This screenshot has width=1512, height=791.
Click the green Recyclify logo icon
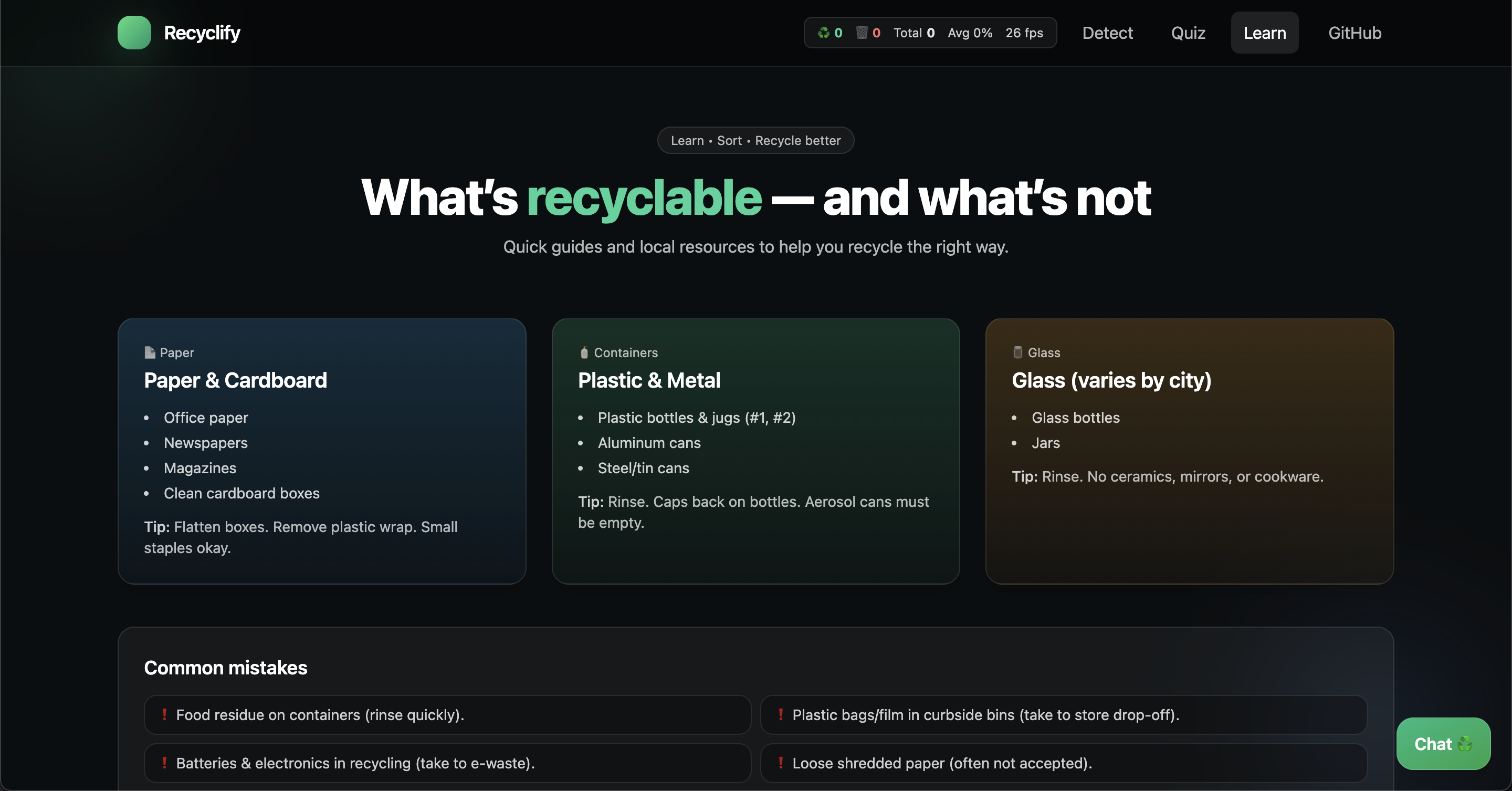134,32
